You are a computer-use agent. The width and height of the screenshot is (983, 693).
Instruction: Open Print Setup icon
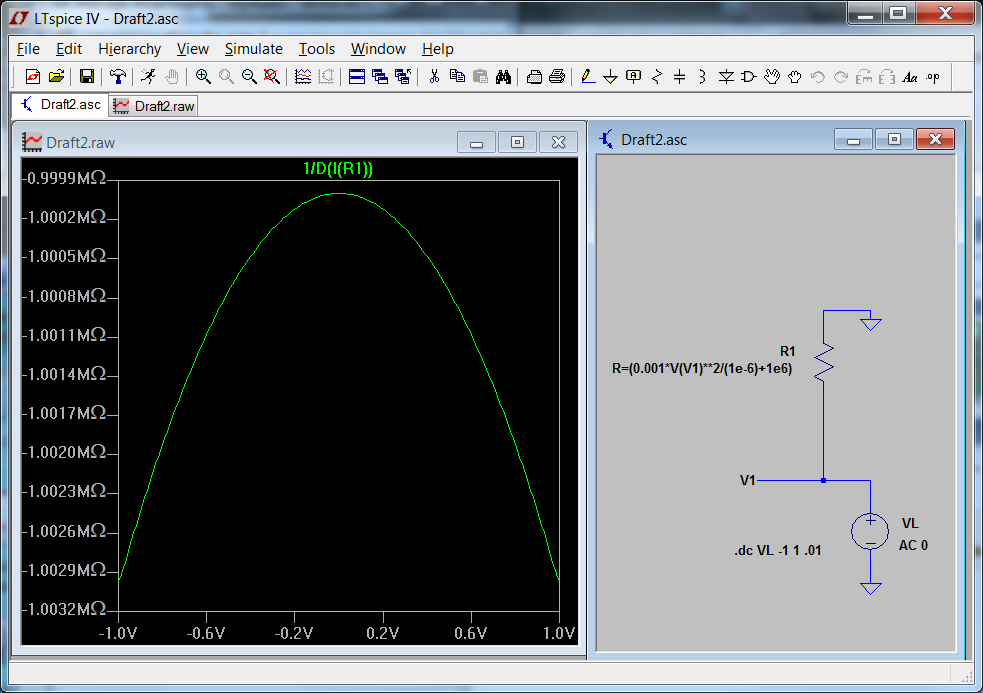pyautogui.click(x=534, y=77)
